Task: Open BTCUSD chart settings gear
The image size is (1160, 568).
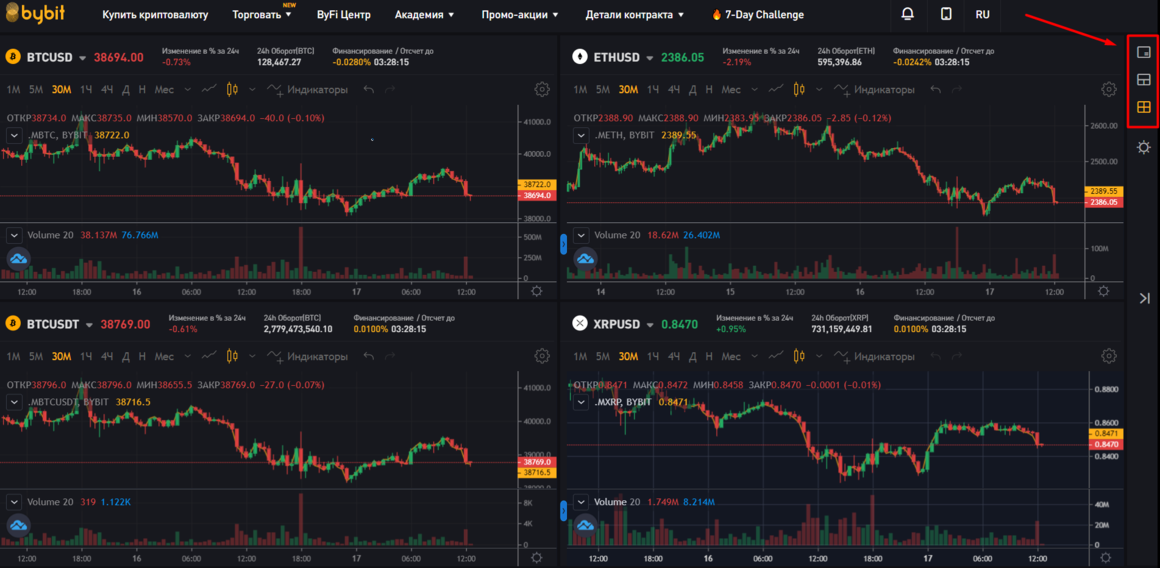Action: pos(542,89)
